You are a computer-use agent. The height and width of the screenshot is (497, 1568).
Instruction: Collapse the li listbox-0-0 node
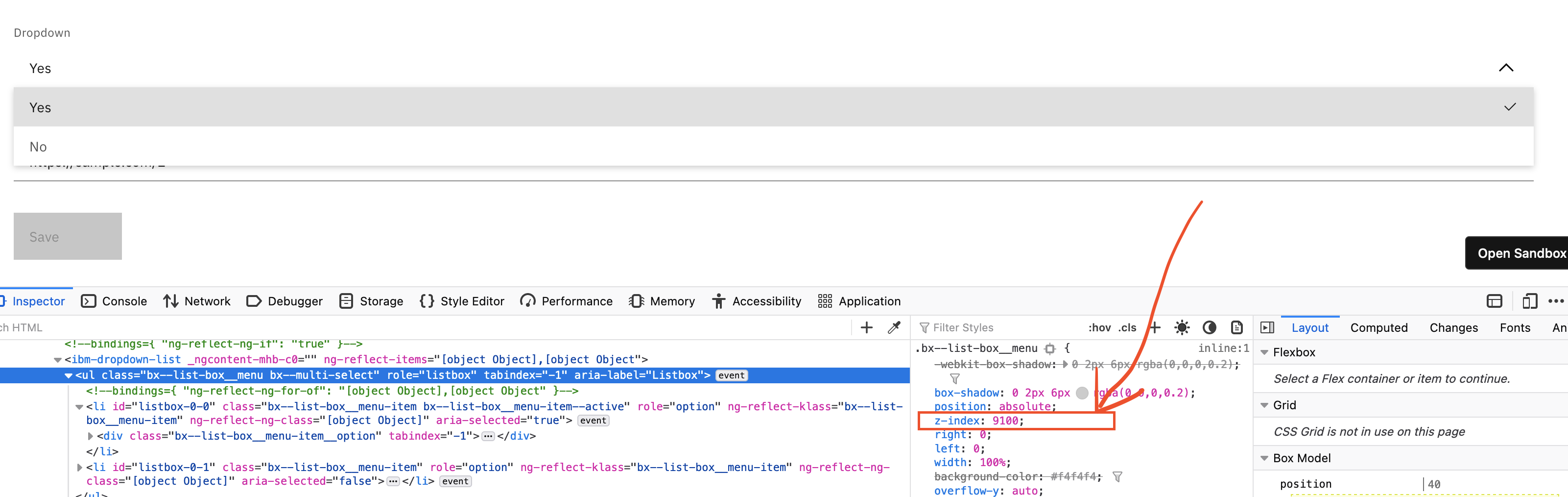[80, 407]
